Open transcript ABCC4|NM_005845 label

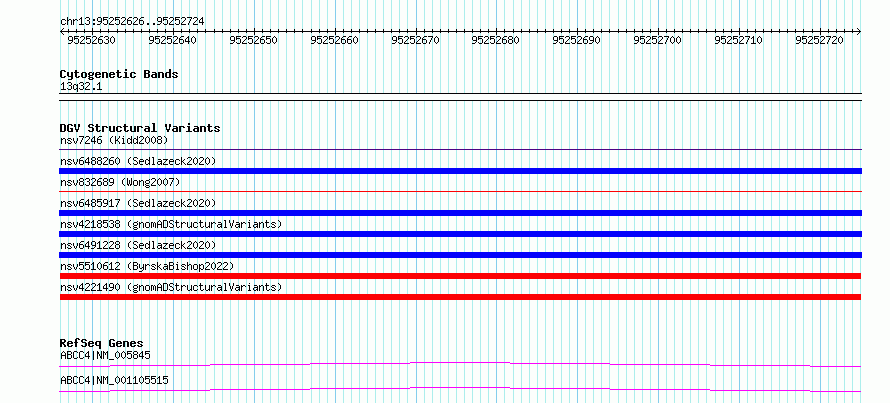[106, 356]
